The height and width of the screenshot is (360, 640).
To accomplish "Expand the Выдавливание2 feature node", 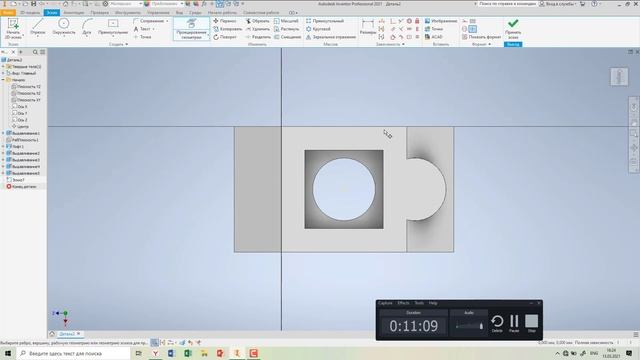I will 3,153.
